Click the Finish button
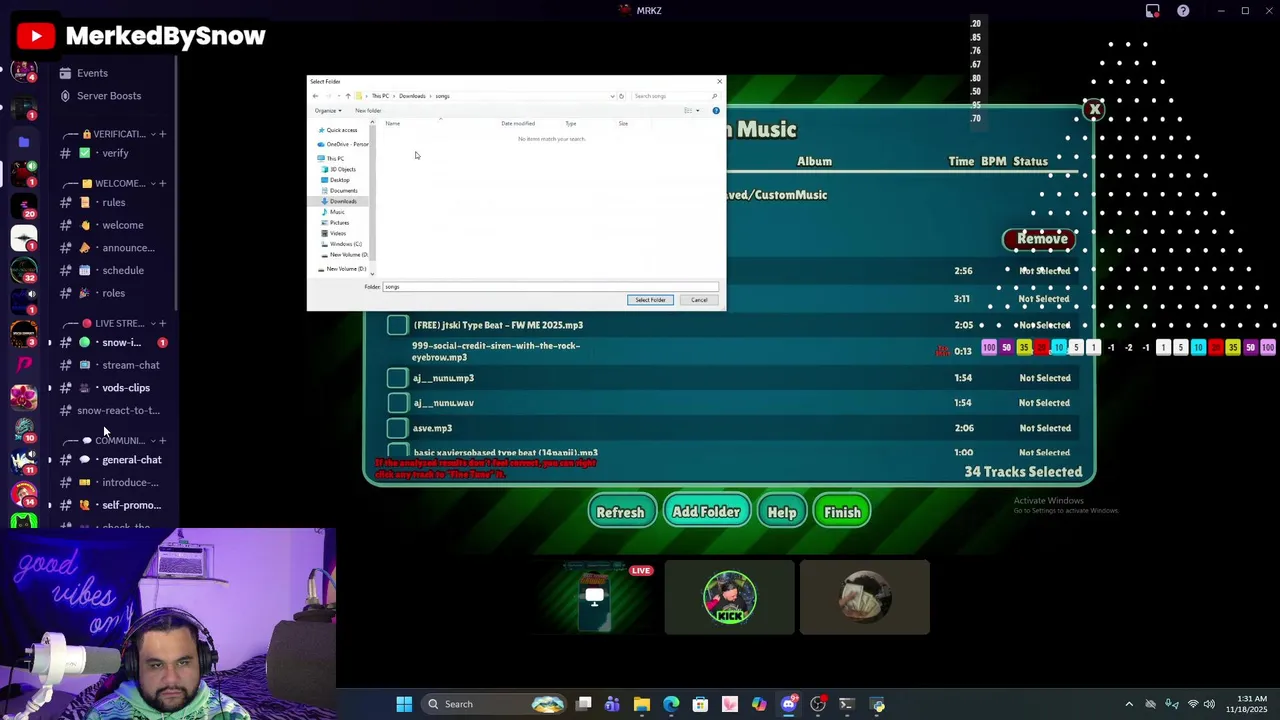This screenshot has height=720, width=1280. (842, 512)
